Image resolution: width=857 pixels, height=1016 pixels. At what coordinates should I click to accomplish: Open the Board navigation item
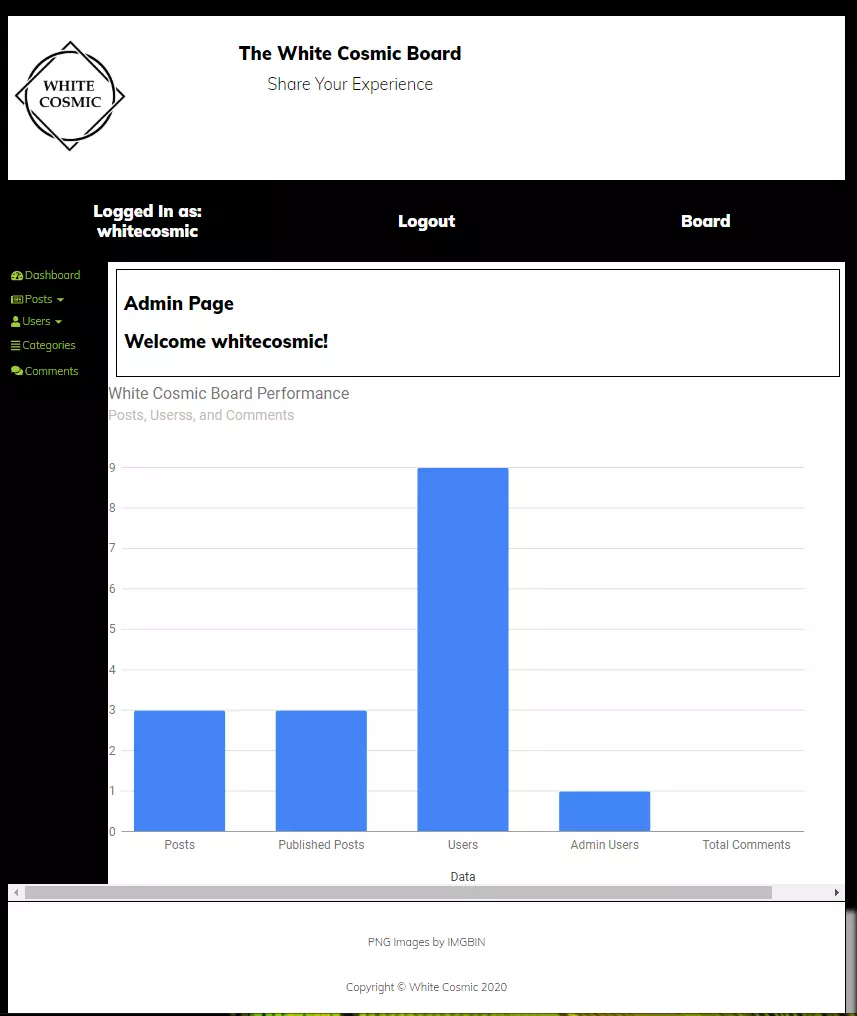tap(705, 222)
